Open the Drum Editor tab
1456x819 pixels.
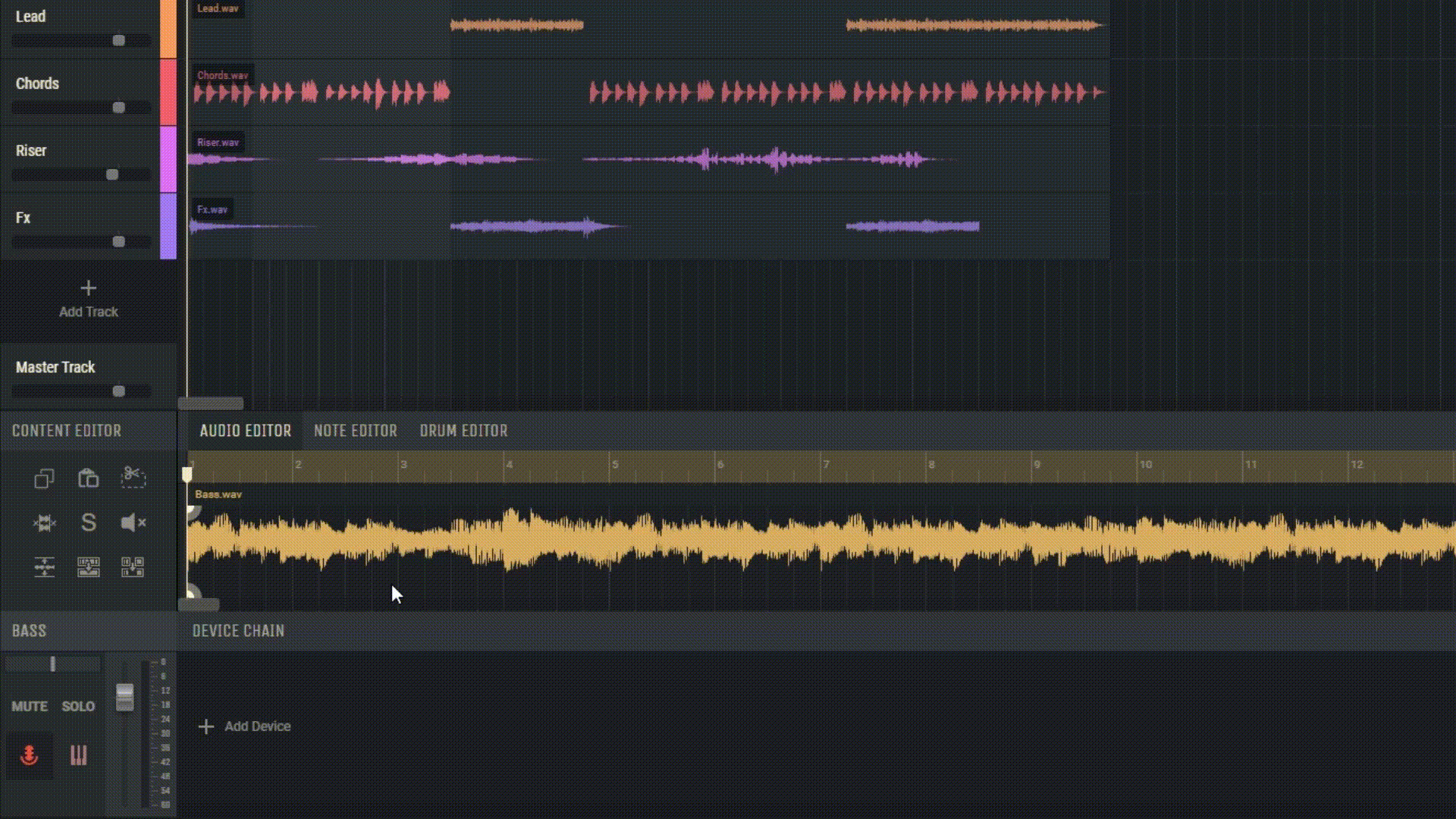(x=463, y=431)
